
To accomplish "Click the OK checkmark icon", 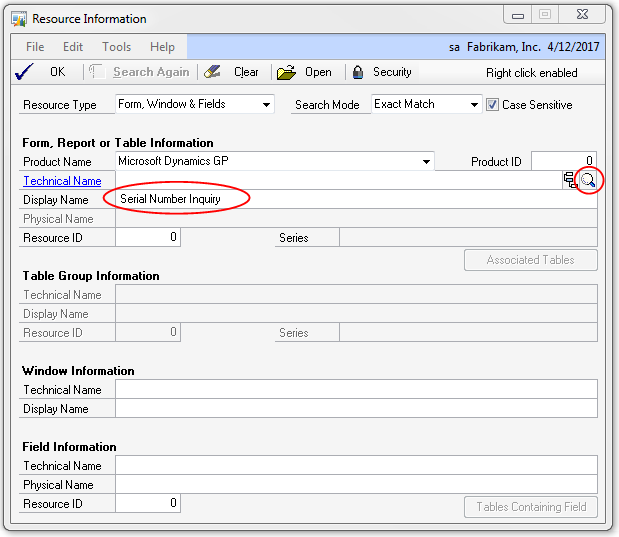I will coord(26,72).
